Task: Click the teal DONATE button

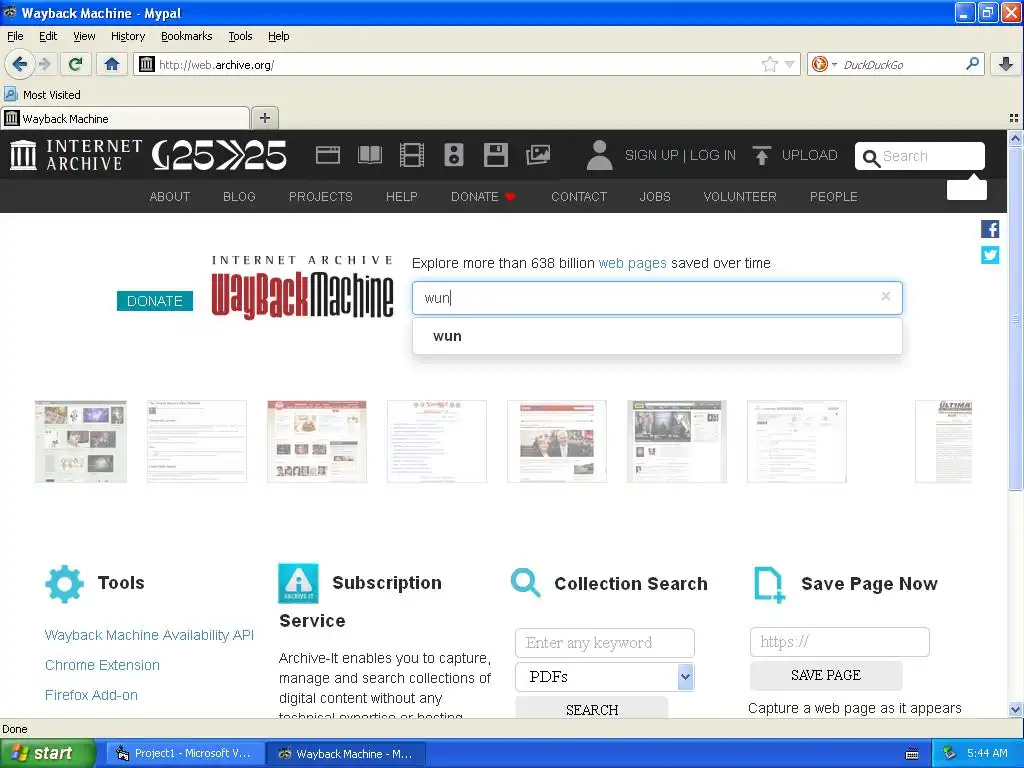Action: pos(155,301)
